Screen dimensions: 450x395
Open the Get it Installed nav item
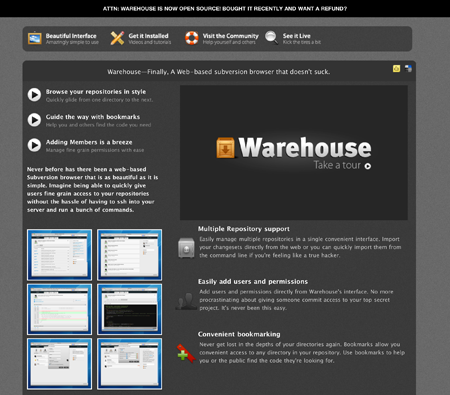coord(141,38)
